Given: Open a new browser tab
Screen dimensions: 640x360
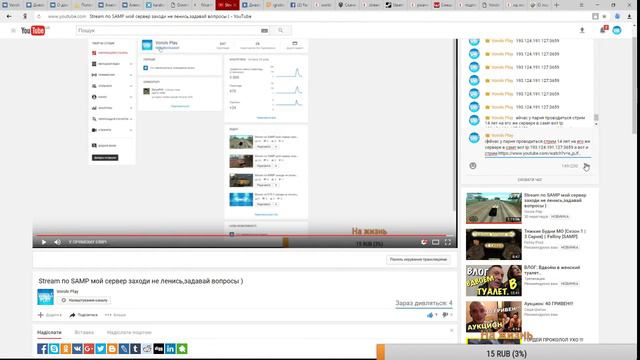Looking at the screenshot, I should pos(556,5).
